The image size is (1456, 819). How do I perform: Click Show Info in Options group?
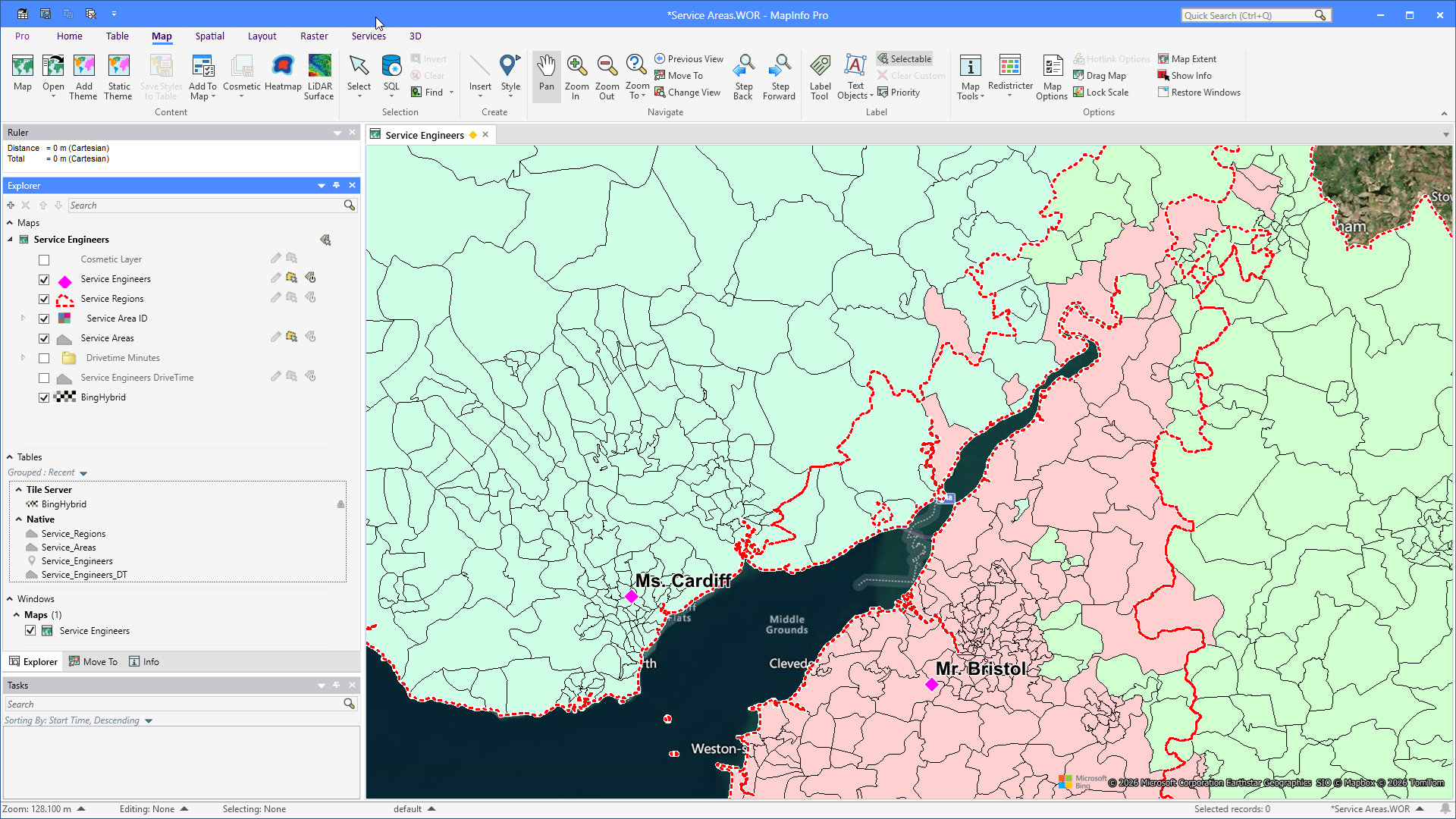pos(1185,76)
